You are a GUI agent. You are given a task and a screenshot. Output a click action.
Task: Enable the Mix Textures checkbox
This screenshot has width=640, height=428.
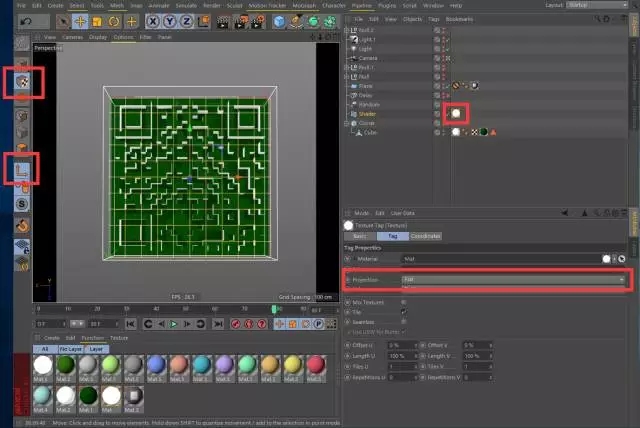(403, 301)
